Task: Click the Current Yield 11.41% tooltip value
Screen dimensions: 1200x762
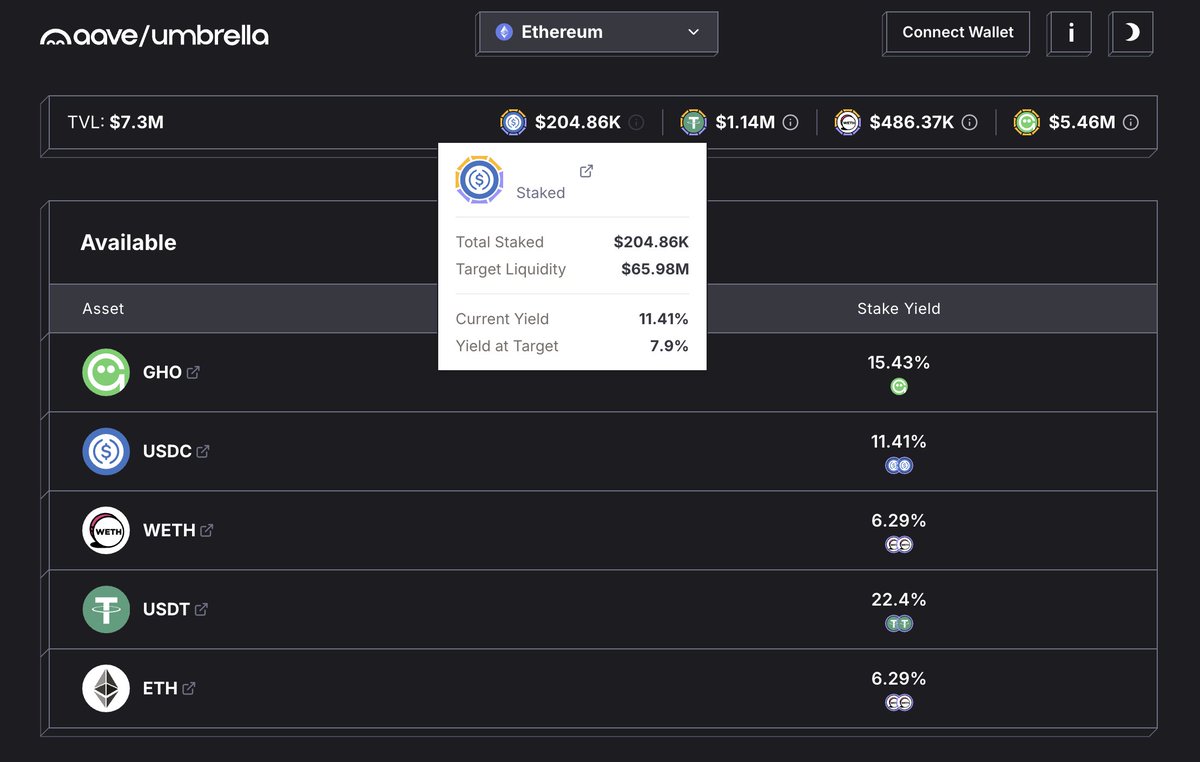Action: click(x=664, y=319)
